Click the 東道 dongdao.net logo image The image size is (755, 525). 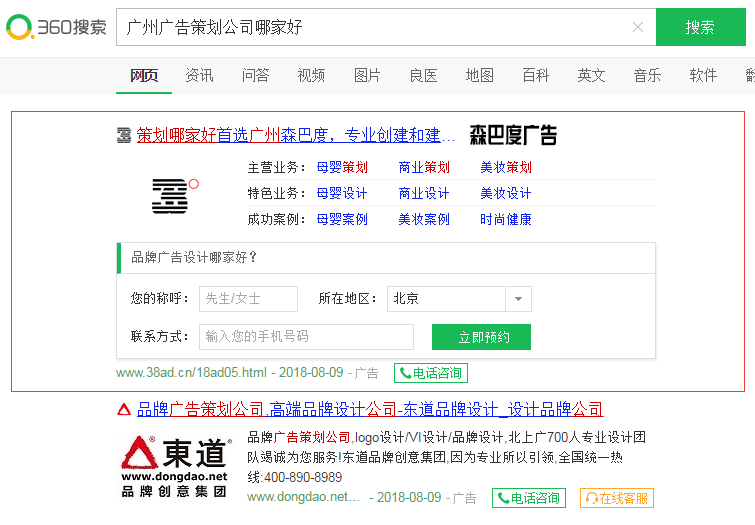click(175, 466)
